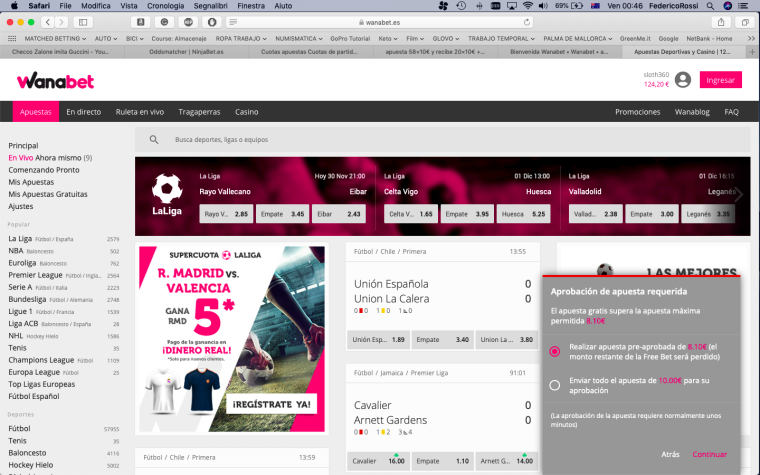Click the Wanabet logo
This screenshot has width=760, height=475.
tap(55, 80)
